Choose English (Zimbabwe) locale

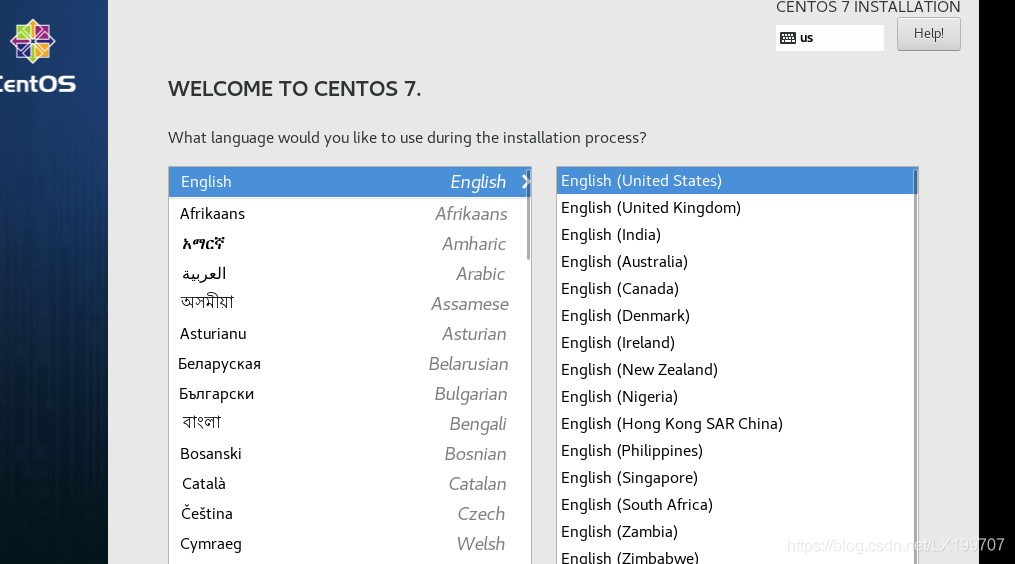click(735, 556)
